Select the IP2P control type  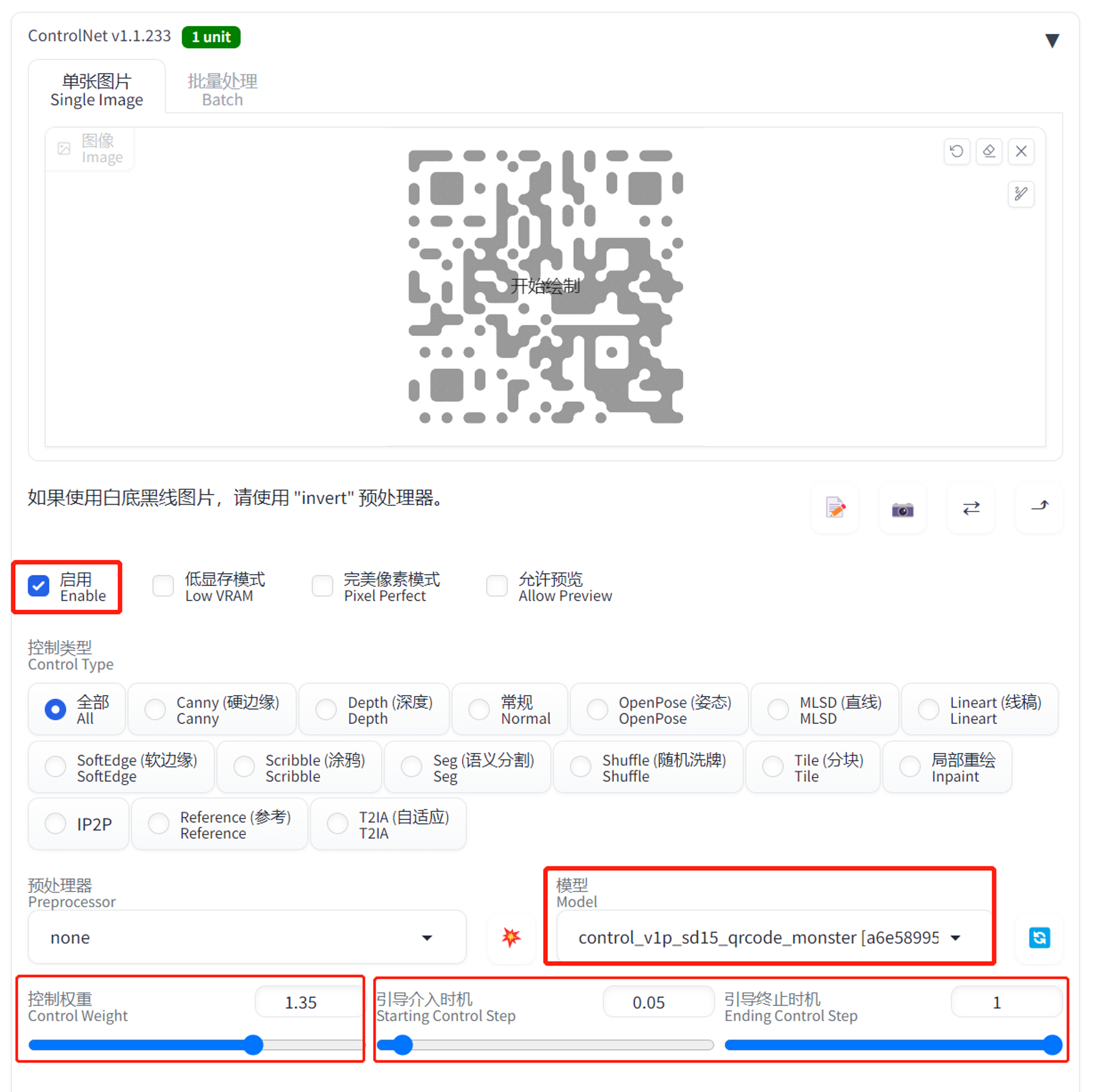tap(79, 824)
